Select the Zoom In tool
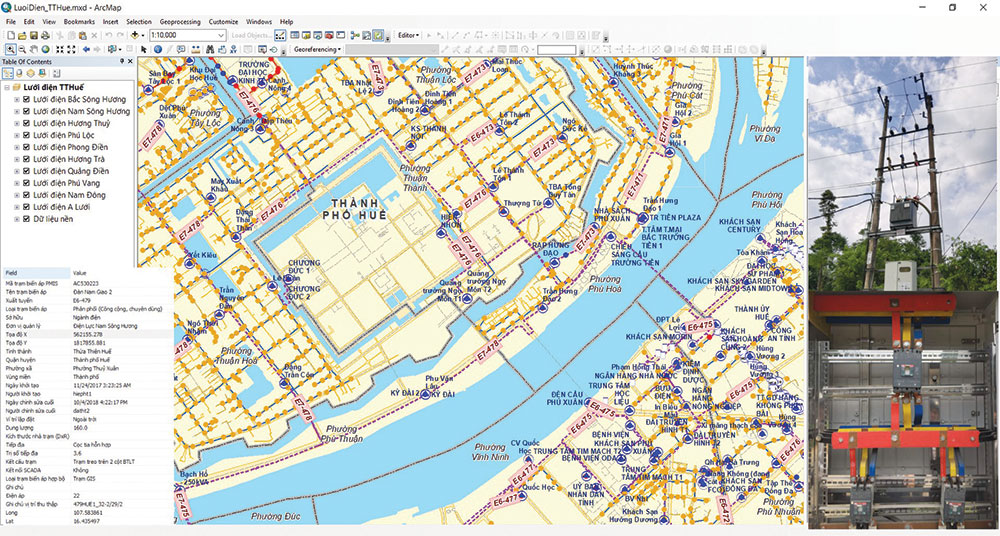The image size is (1000, 536). tap(11, 49)
